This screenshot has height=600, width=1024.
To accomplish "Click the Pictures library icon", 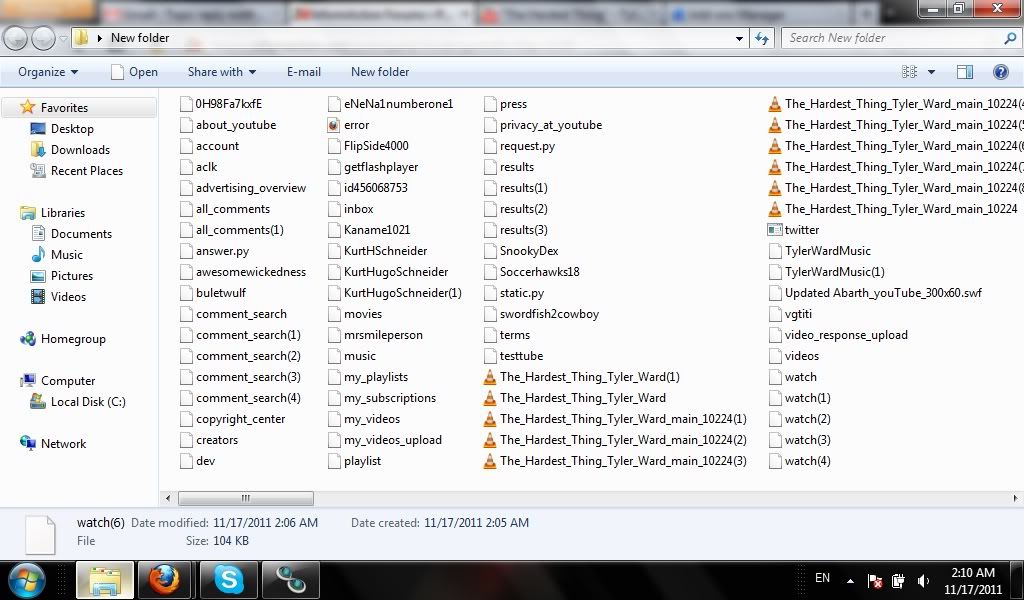I will click(x=38, y=276).
